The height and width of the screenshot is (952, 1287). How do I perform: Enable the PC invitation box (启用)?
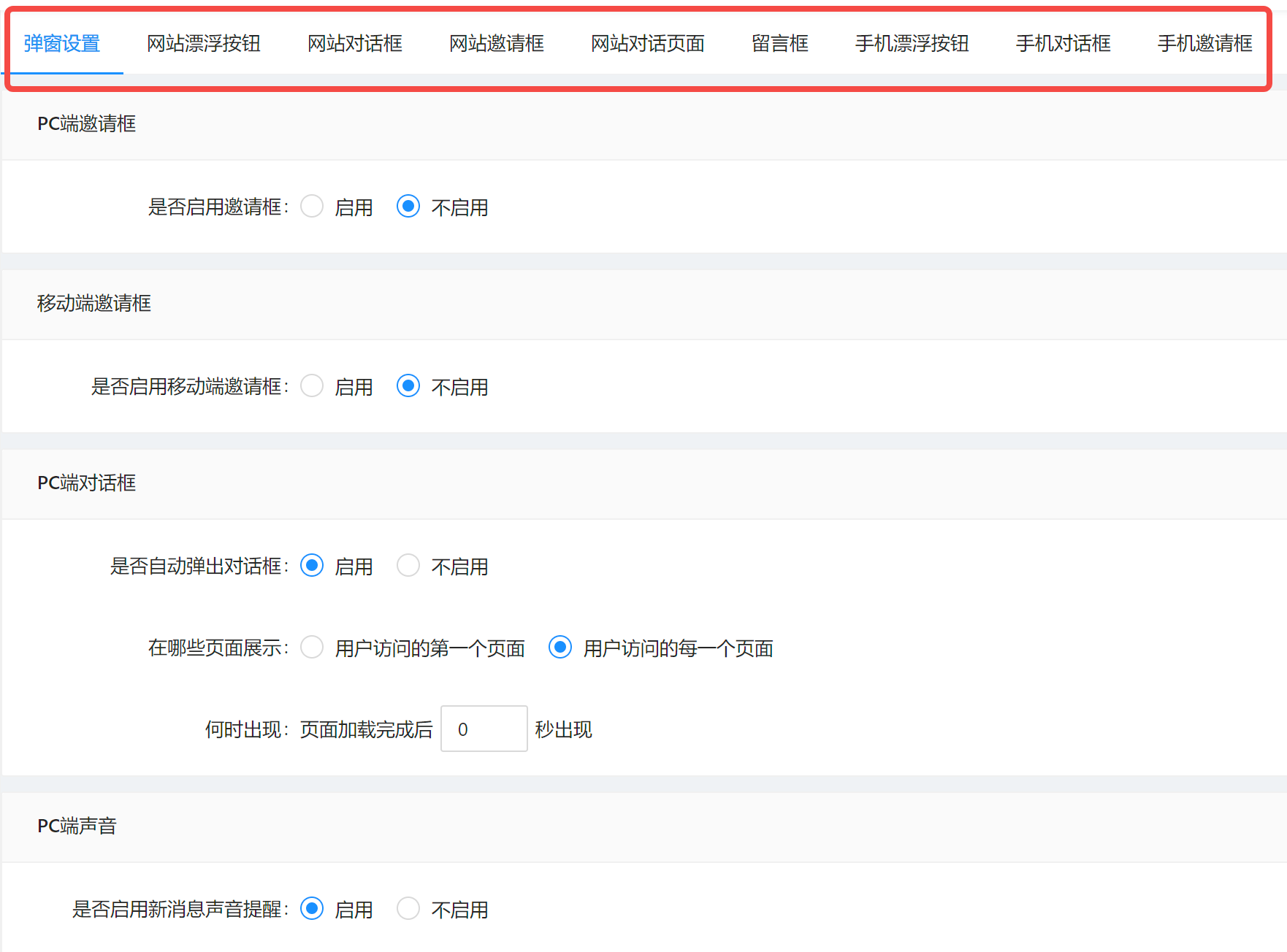[312, 207]
